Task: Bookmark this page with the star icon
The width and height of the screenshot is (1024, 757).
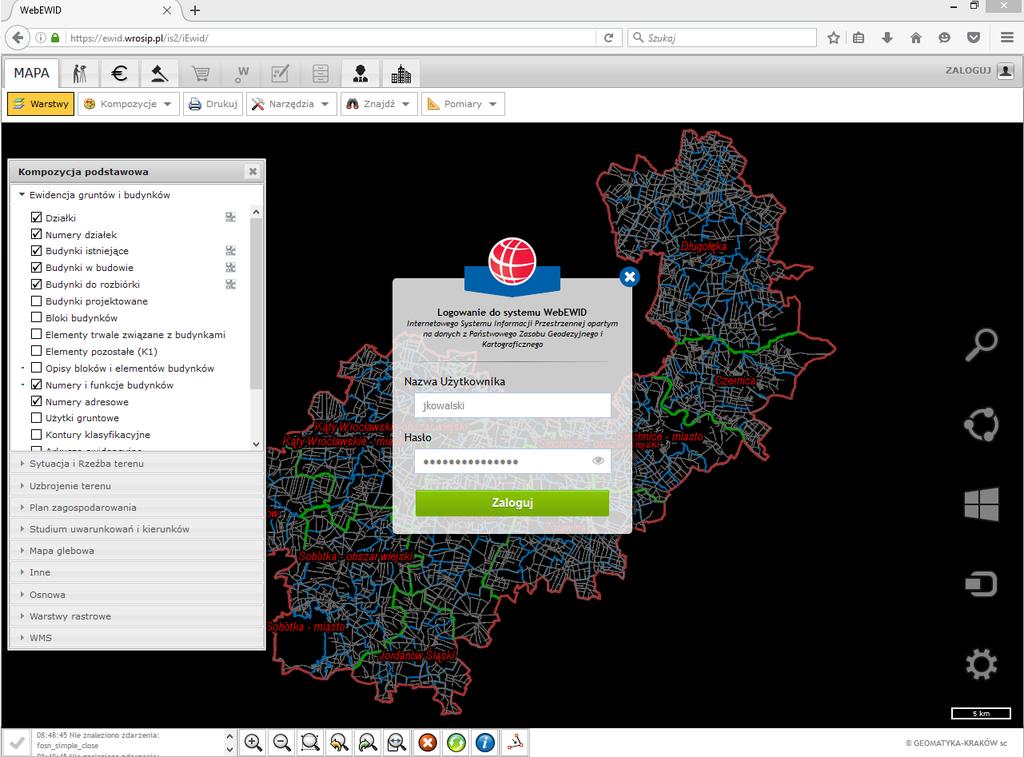Action: [833, 38]
